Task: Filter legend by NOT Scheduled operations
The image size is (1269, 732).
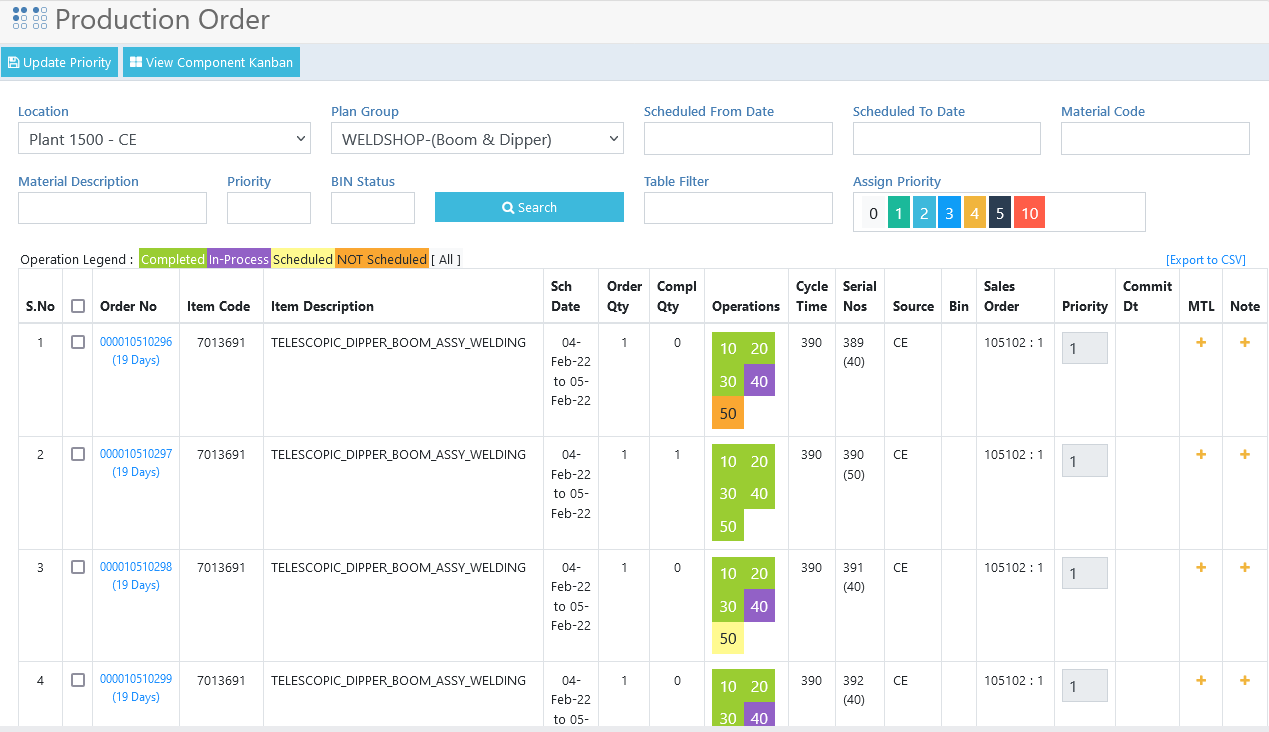Action: [x=382, y=259]
